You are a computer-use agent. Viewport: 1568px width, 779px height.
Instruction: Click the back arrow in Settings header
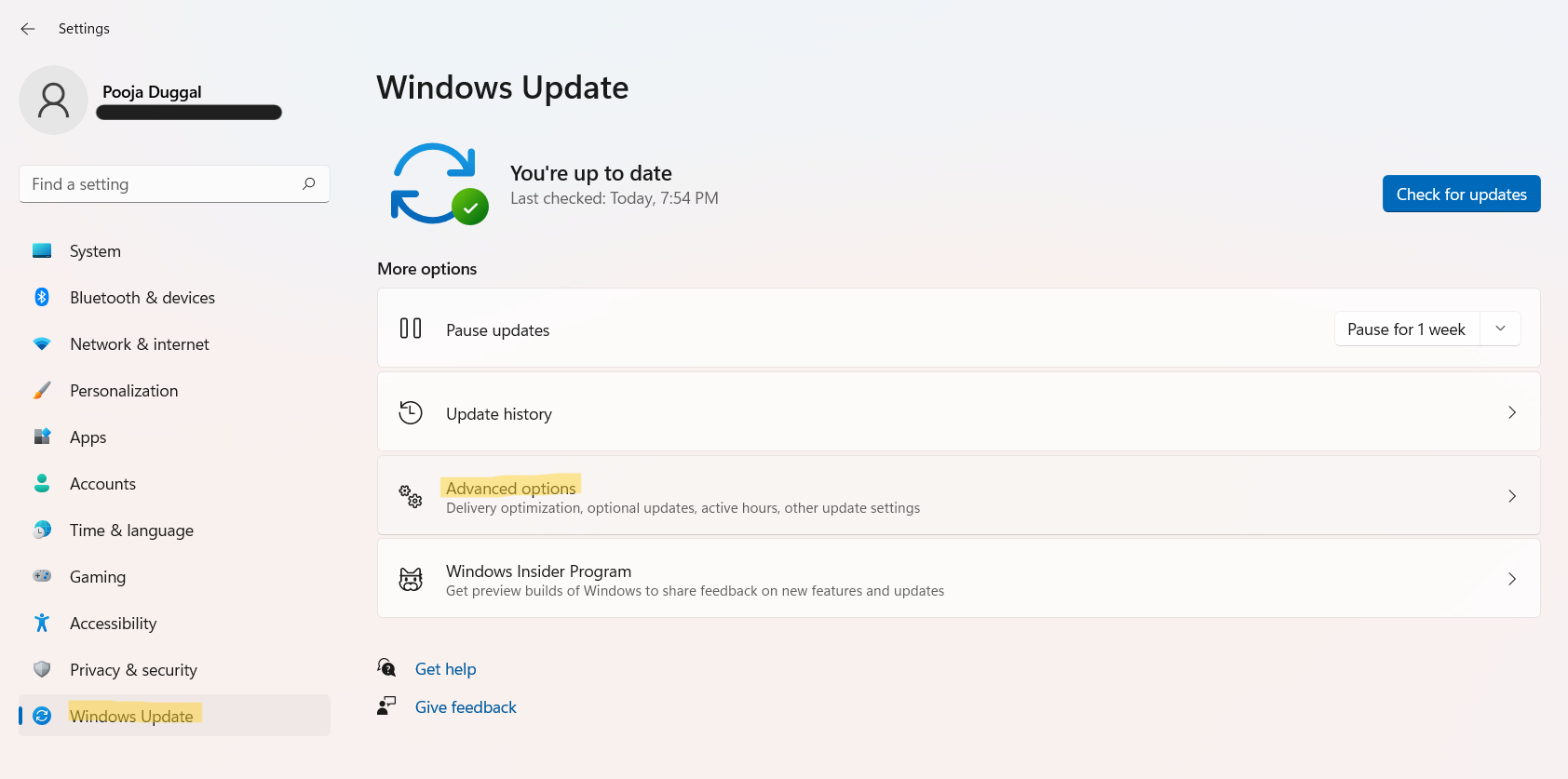pos(28,29)
